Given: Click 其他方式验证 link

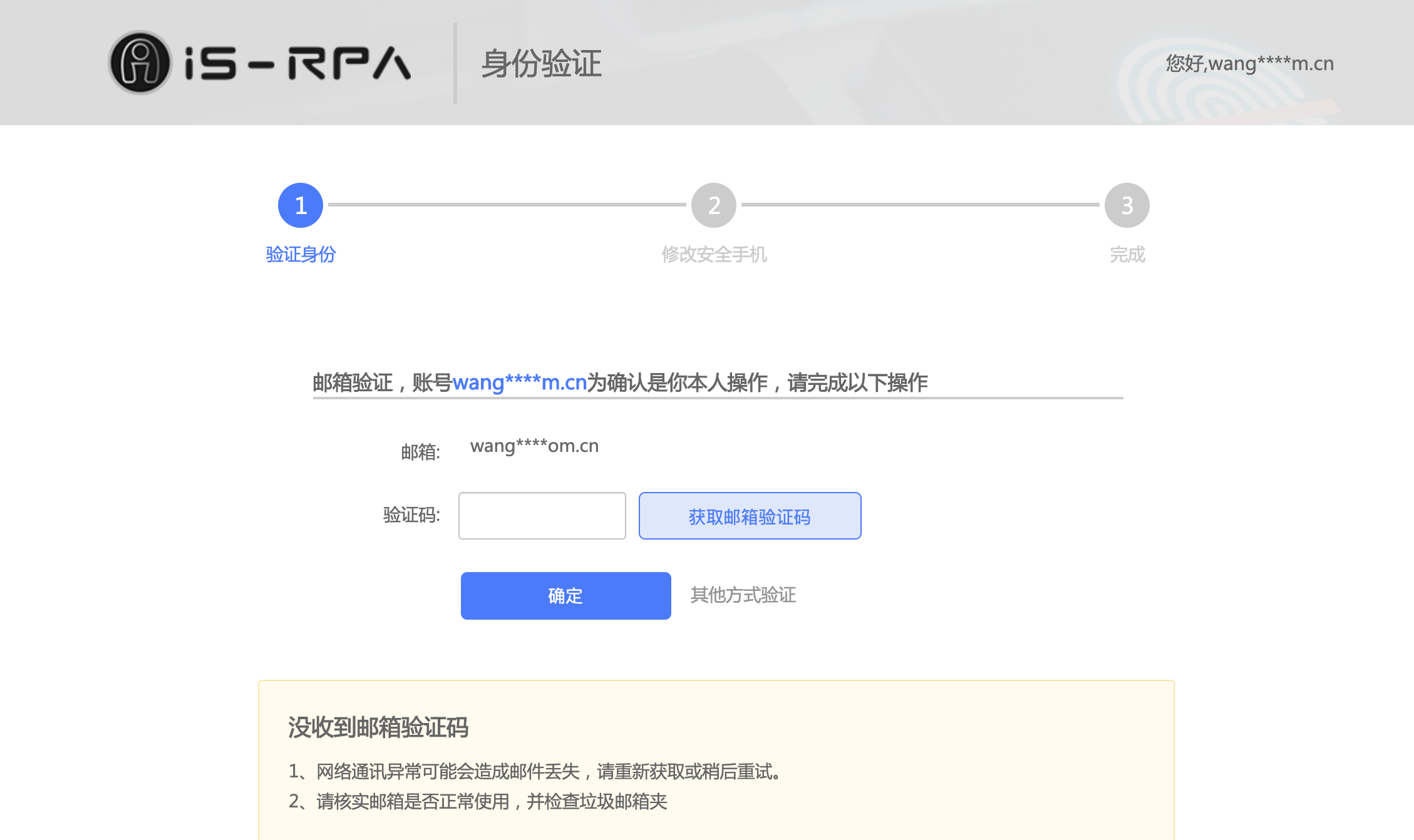Looking at the screenshot, I should [743, 596].
